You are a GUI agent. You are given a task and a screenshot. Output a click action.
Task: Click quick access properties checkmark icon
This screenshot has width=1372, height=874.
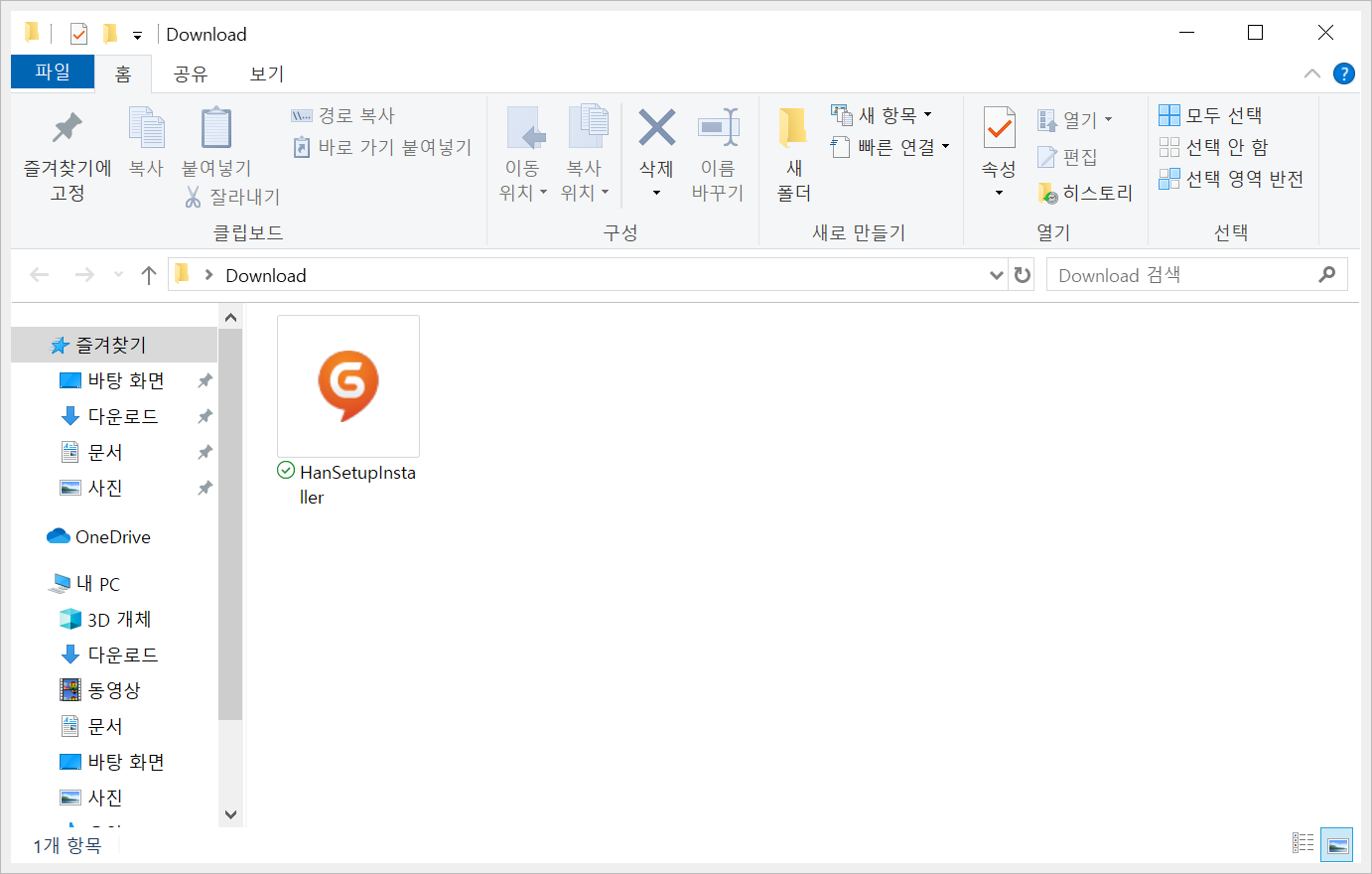(x=78, y=35)
